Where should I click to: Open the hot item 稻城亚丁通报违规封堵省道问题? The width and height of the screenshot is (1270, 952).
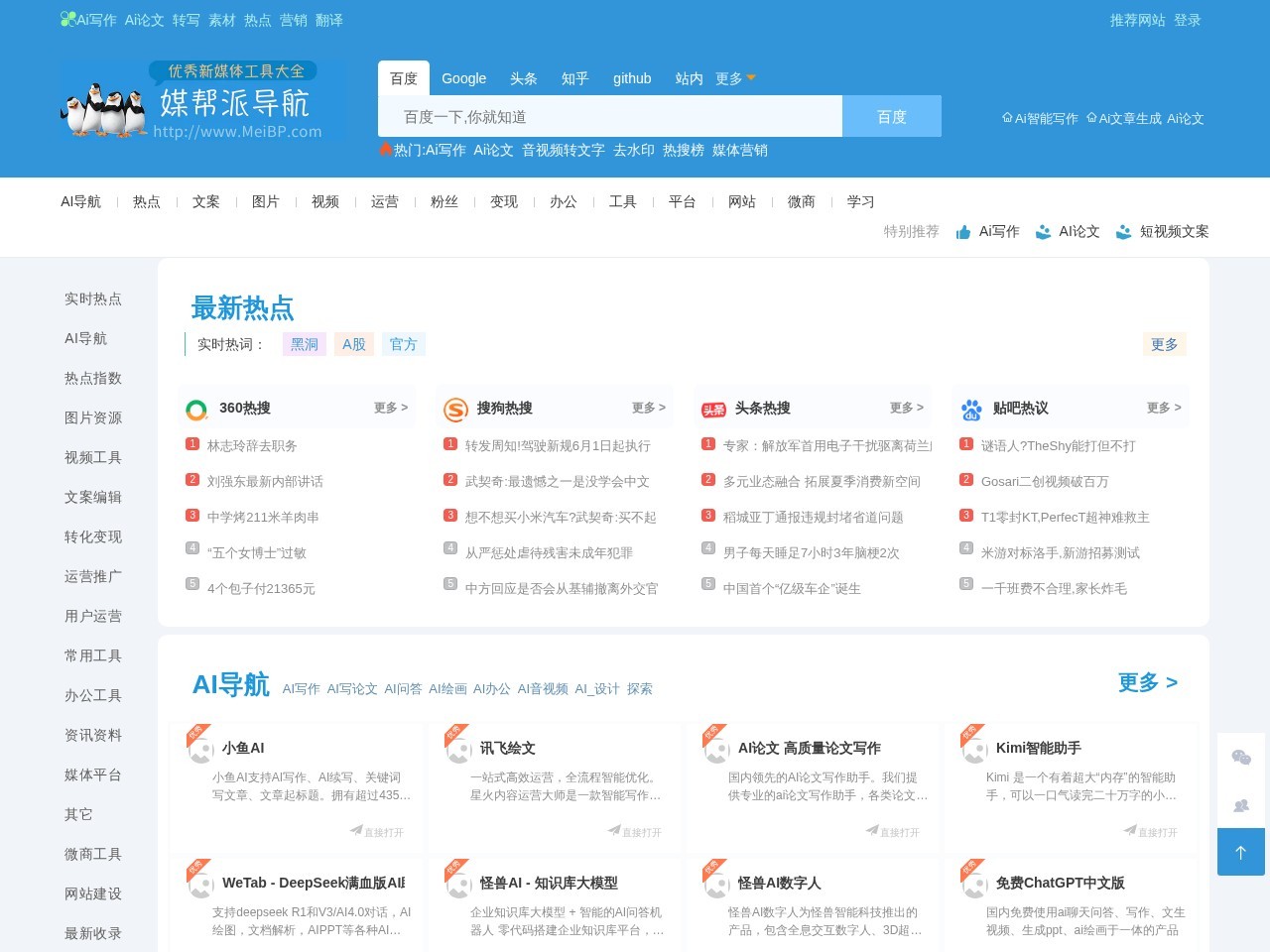coord(814,517)
